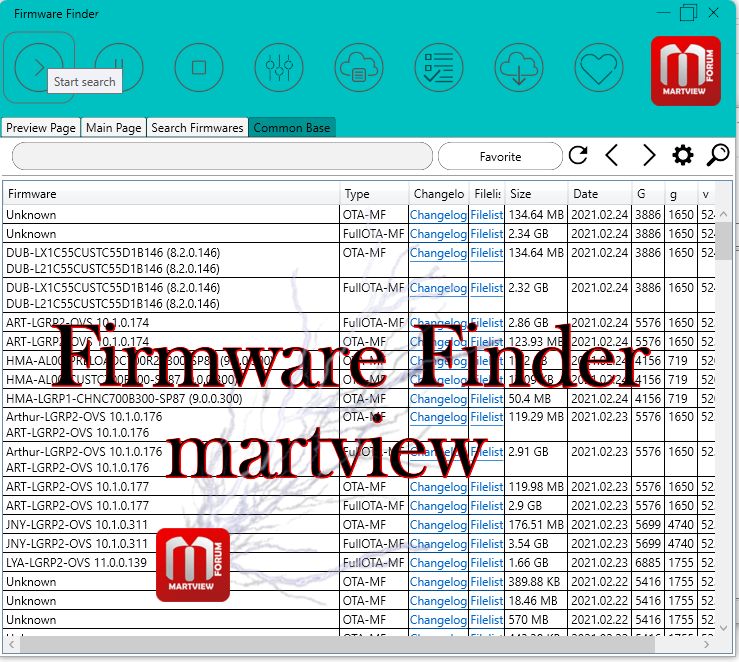The width and height of the screenshot is (739, 662).
Task: Sort by the Size column header
Action: point(536,194)
